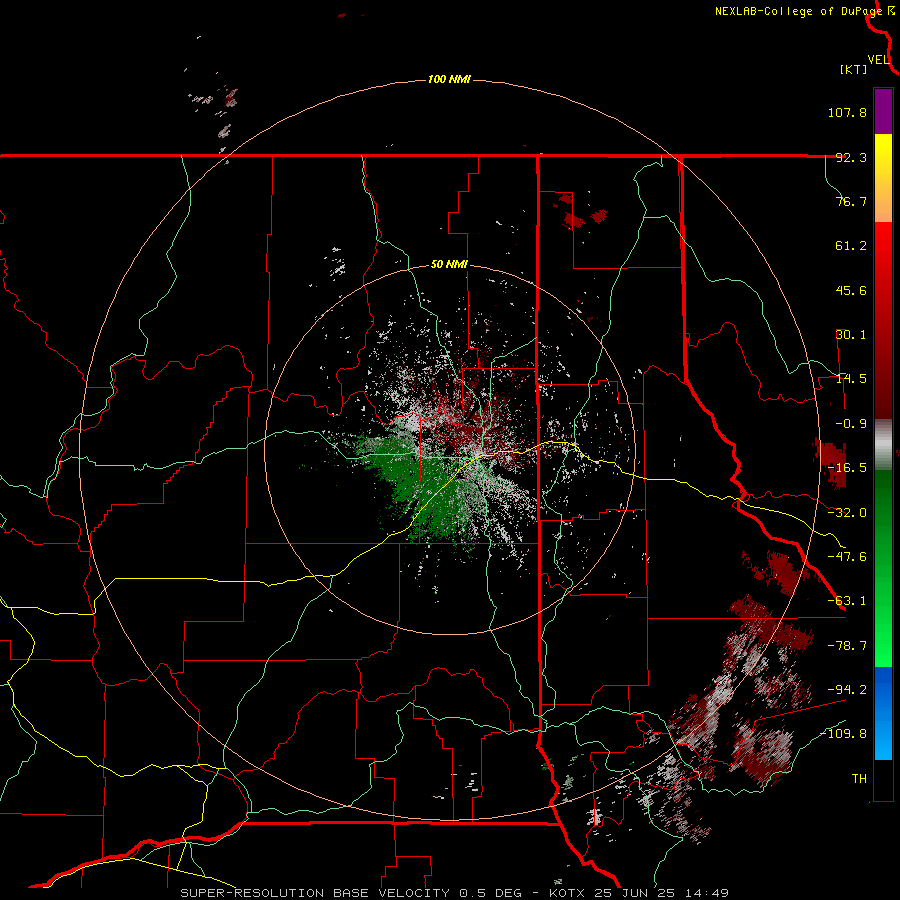Click the 45.6 velocity scale value

(x=851, y=290)
